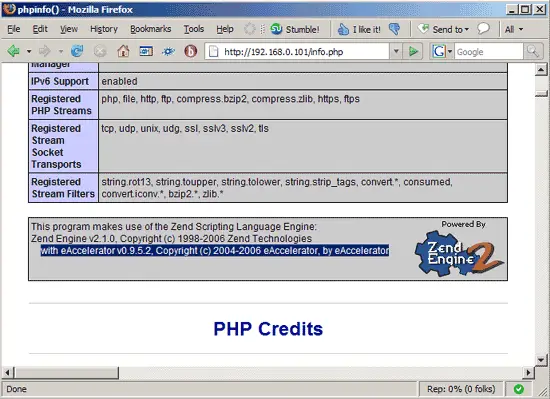Click the Registered Stream Filters label
550x399 pixels.
click(x=63, y=188)
